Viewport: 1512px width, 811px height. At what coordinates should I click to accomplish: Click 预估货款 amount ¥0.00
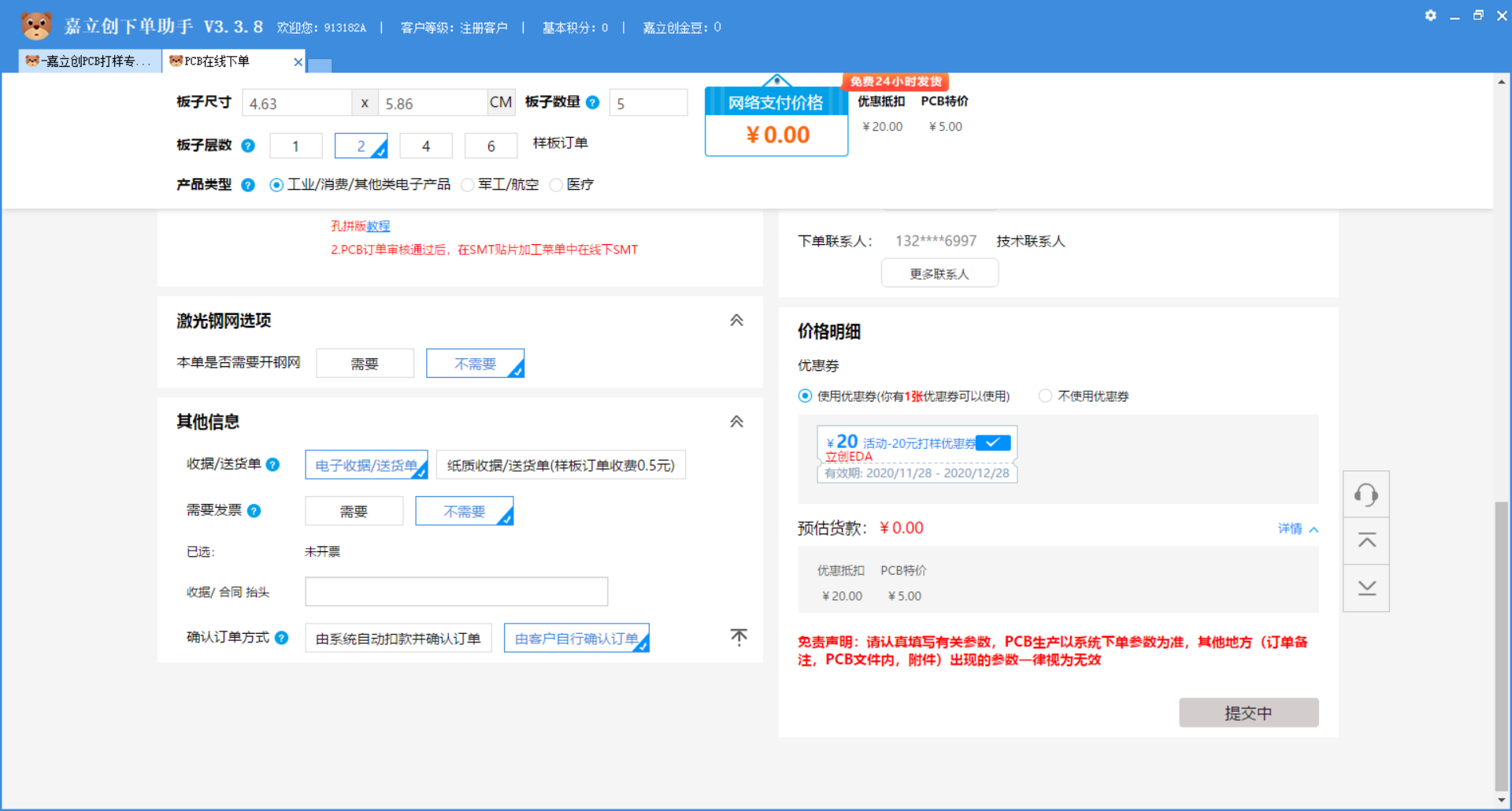point(901,528)
